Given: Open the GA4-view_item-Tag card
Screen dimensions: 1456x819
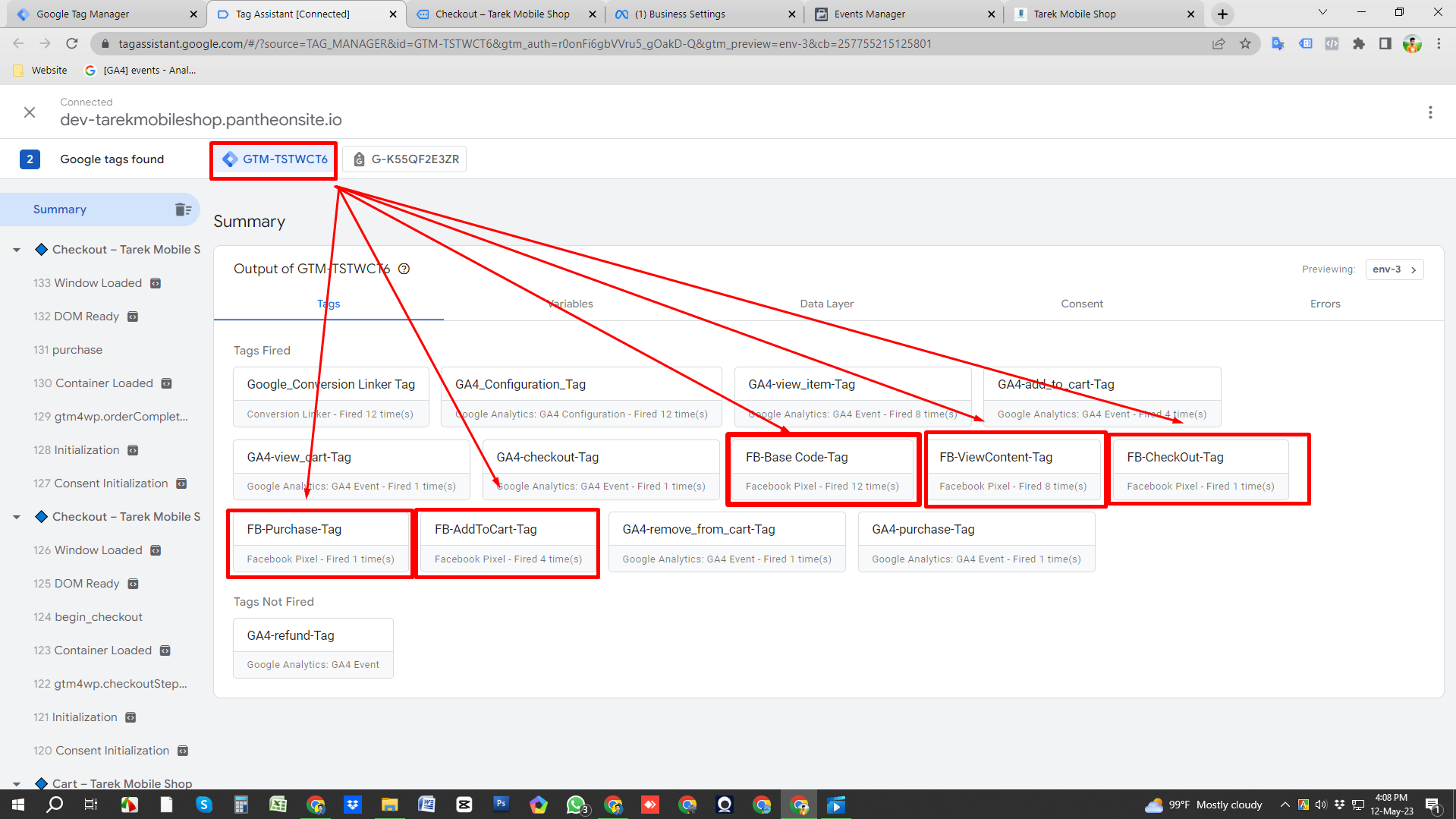Looking at the screenshot, I should click(x=853, y=398).
